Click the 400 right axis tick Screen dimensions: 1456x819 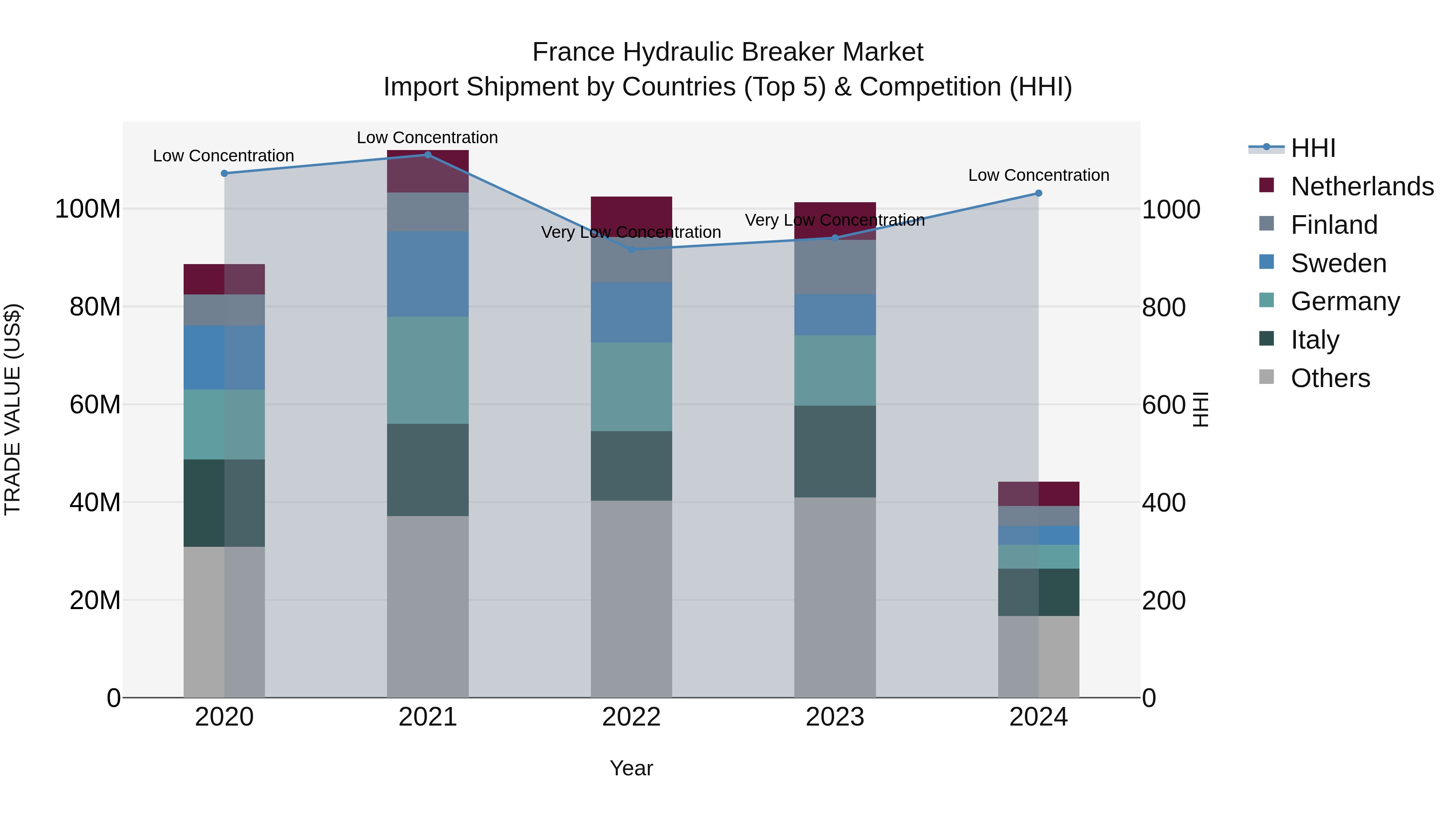pos(1164,503)
